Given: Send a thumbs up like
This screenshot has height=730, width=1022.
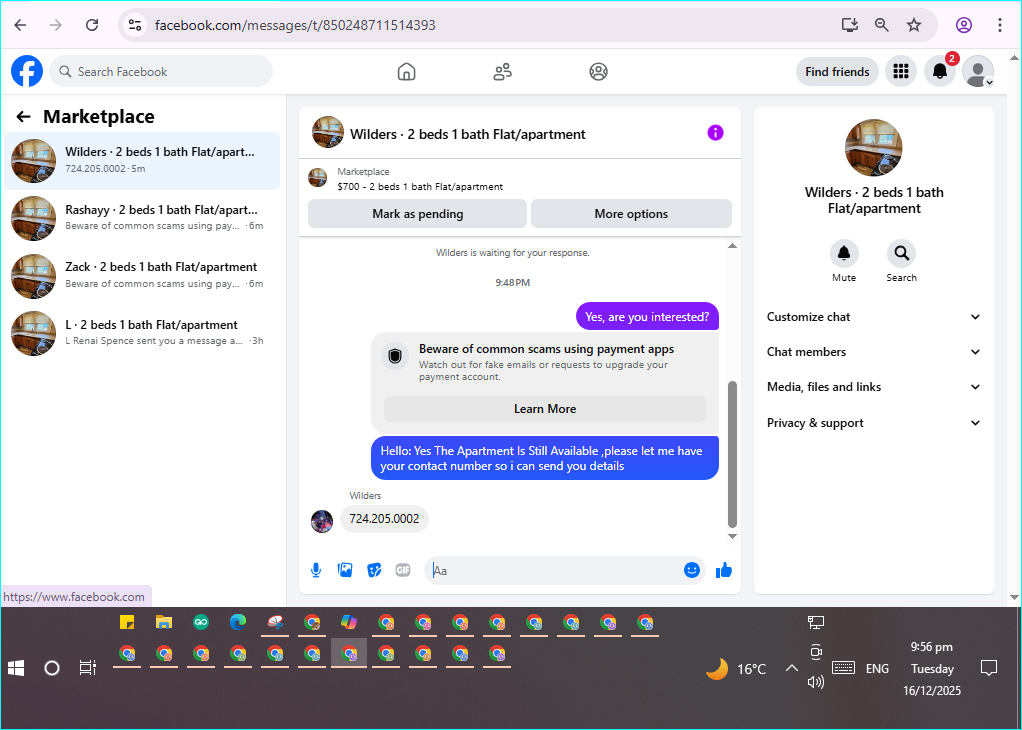Looking at the screenshot, I should click(724, 570).
